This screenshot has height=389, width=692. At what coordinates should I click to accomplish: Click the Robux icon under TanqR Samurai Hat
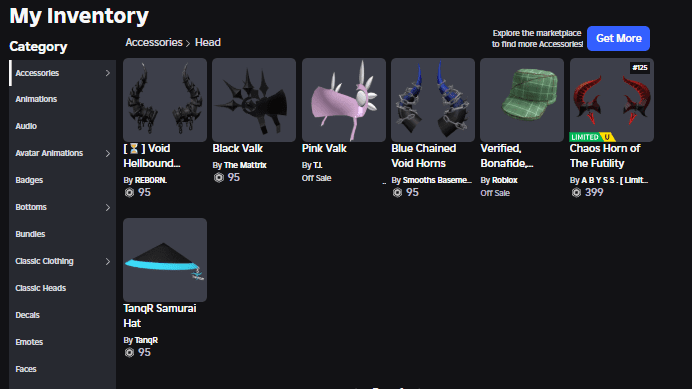point(129,352)
